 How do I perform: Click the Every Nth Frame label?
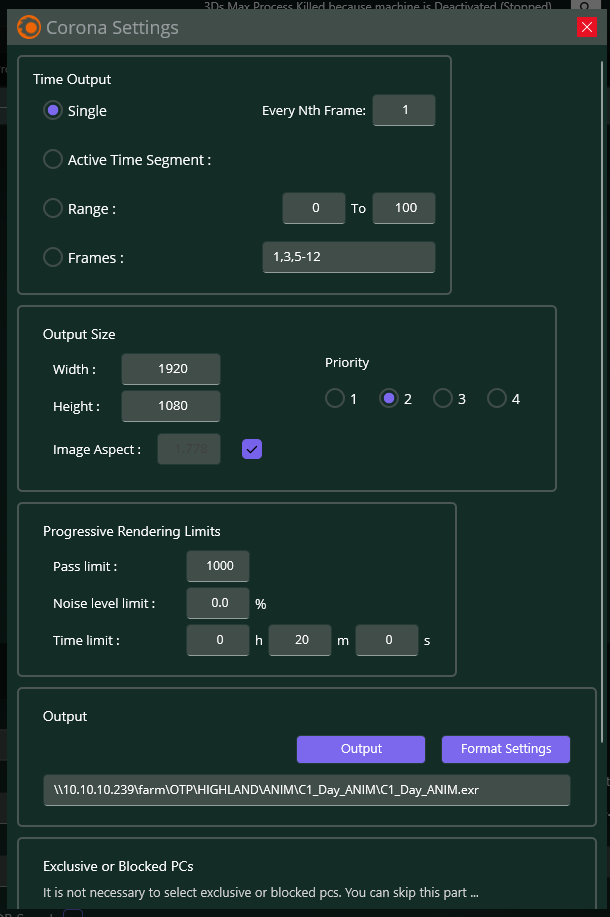[x=314, y=111]
